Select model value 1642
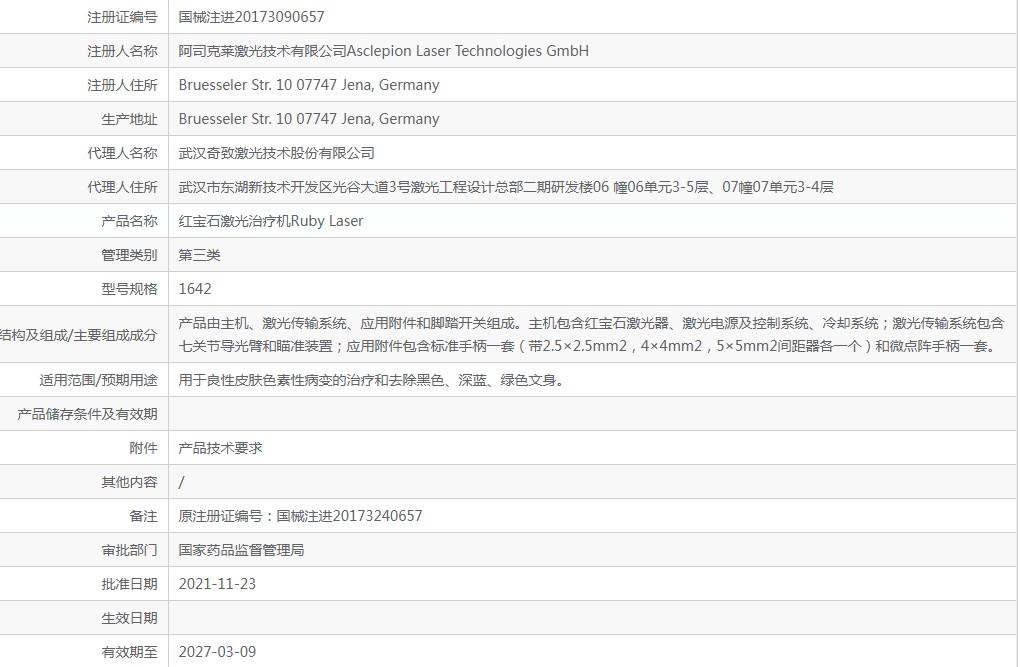The width and height of the screenshot is (1020, 667). [195, 289]
